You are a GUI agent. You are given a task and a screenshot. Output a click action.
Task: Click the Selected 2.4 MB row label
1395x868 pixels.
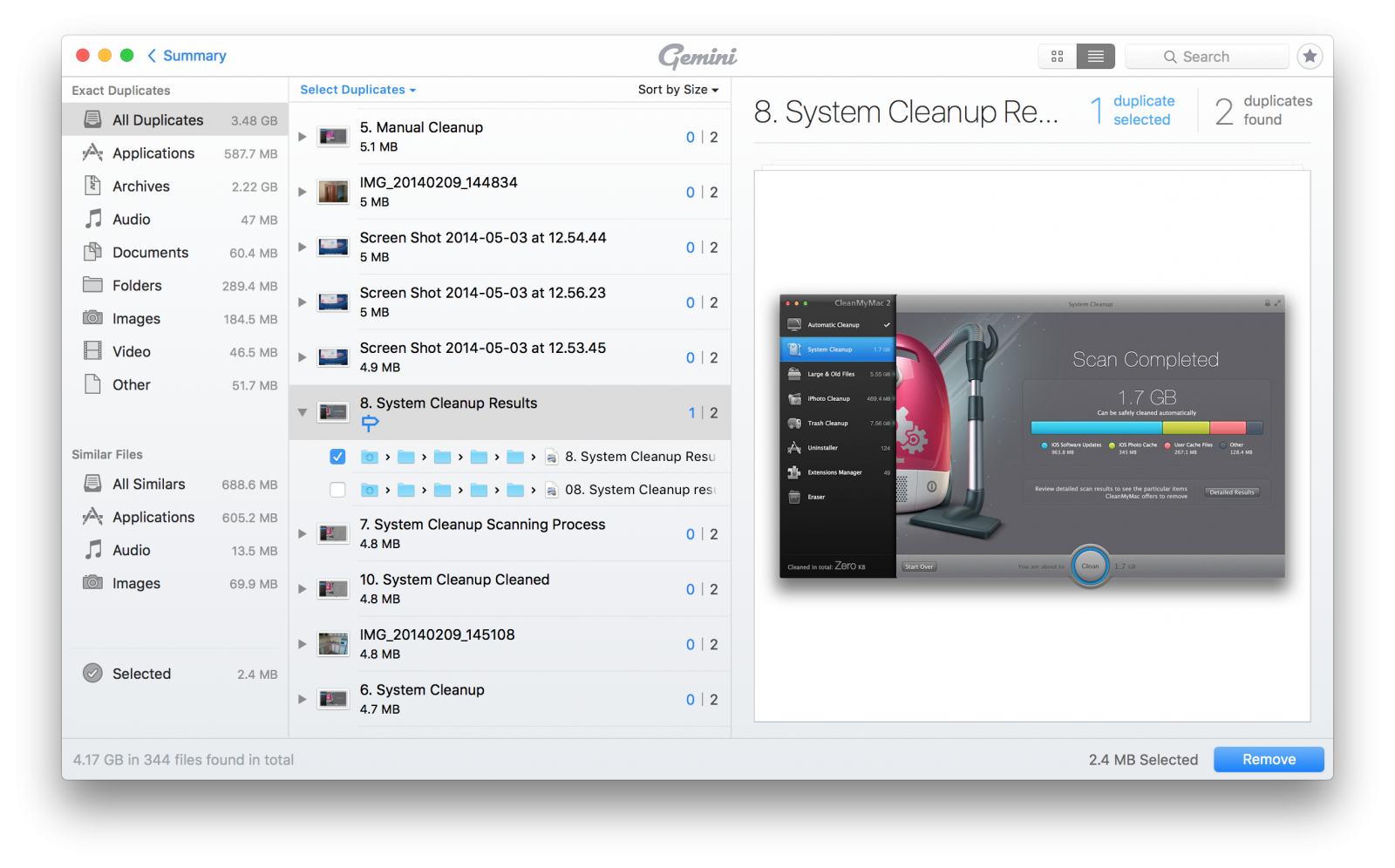(141, 674)
